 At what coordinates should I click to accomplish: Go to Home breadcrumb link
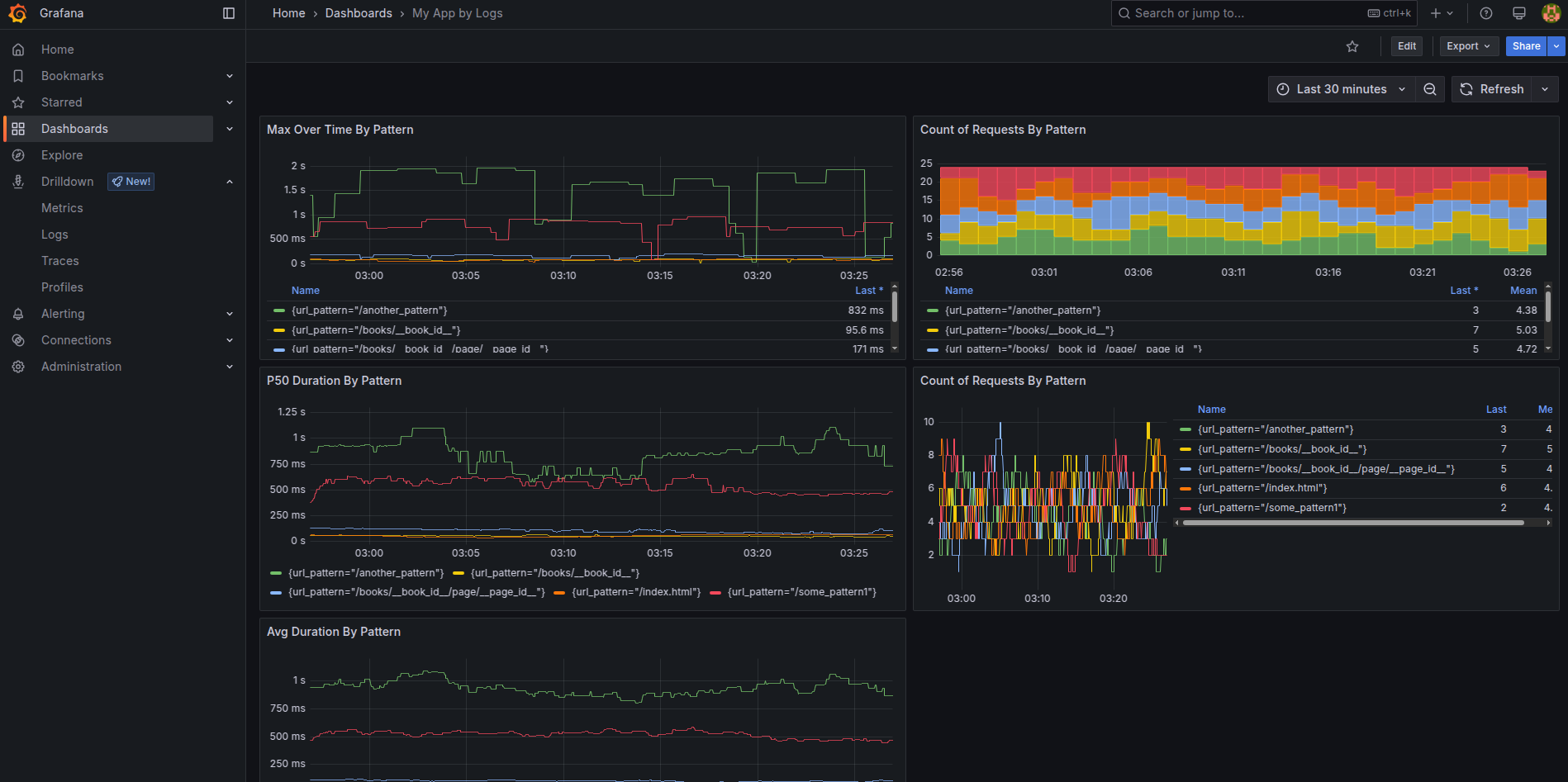289,13
